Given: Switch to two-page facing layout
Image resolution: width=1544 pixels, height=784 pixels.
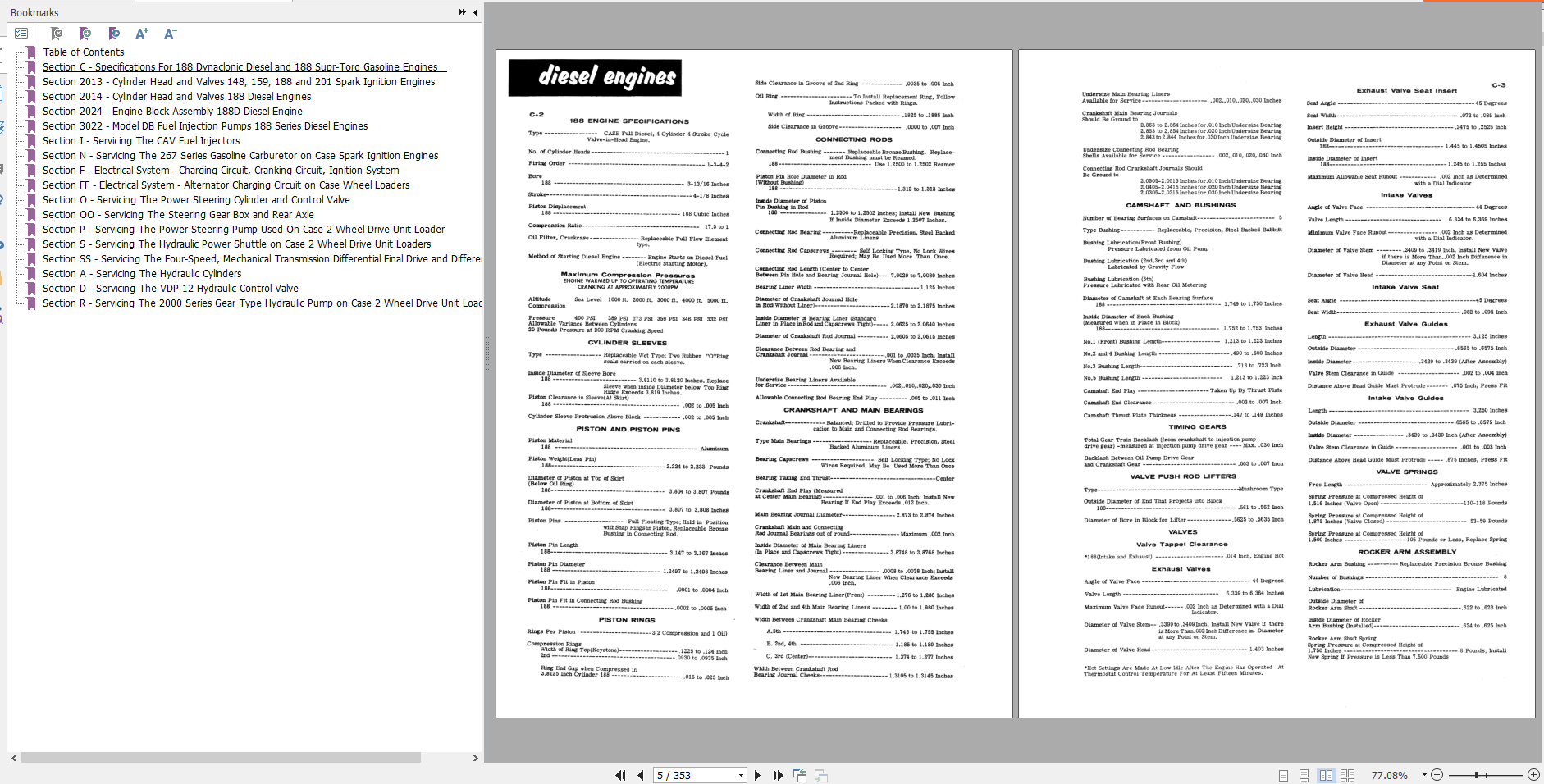Looking at the screenshot, I should coord(1326,775).
